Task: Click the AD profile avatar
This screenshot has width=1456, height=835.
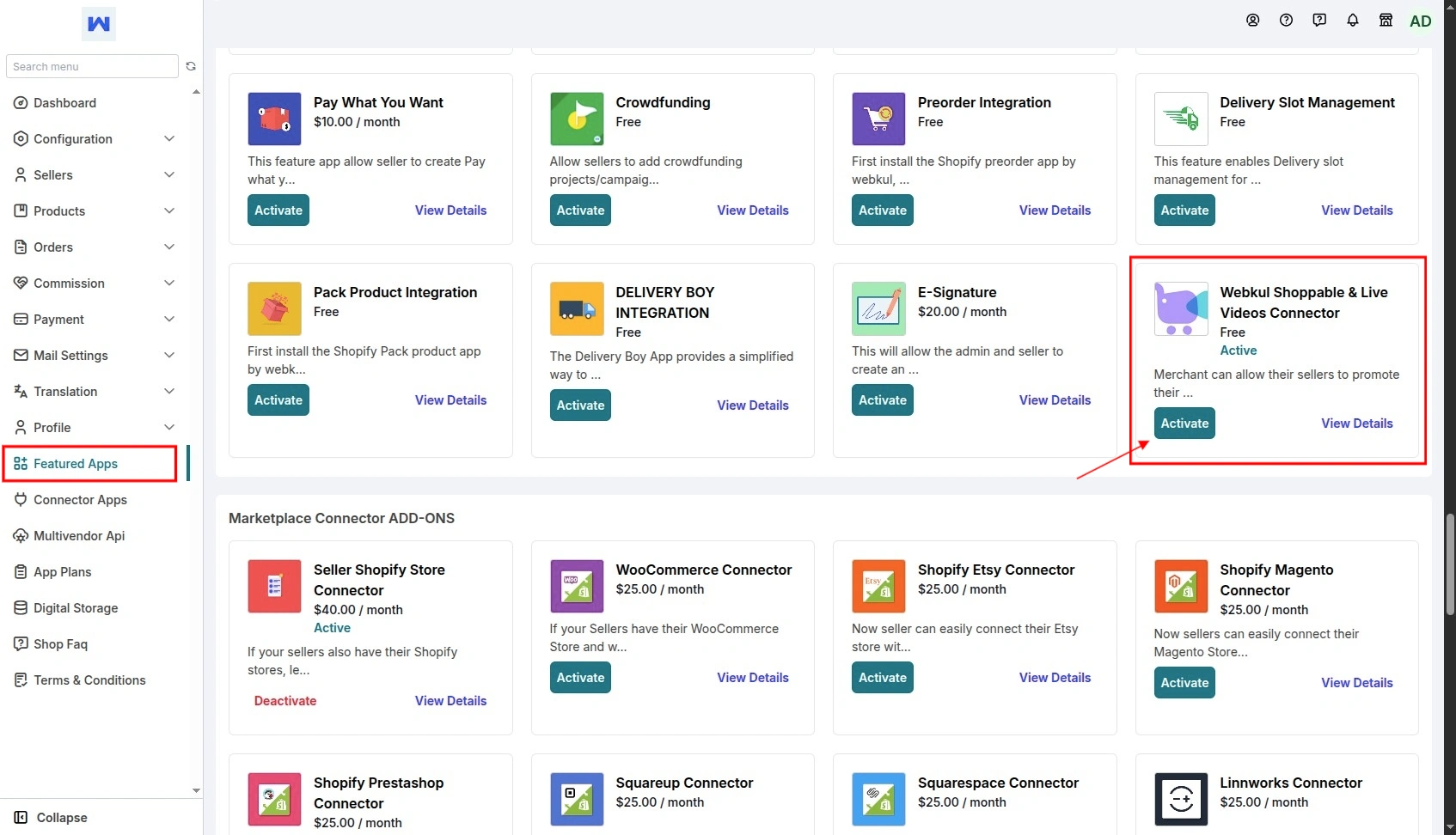Action: [x=1421, y=21]
